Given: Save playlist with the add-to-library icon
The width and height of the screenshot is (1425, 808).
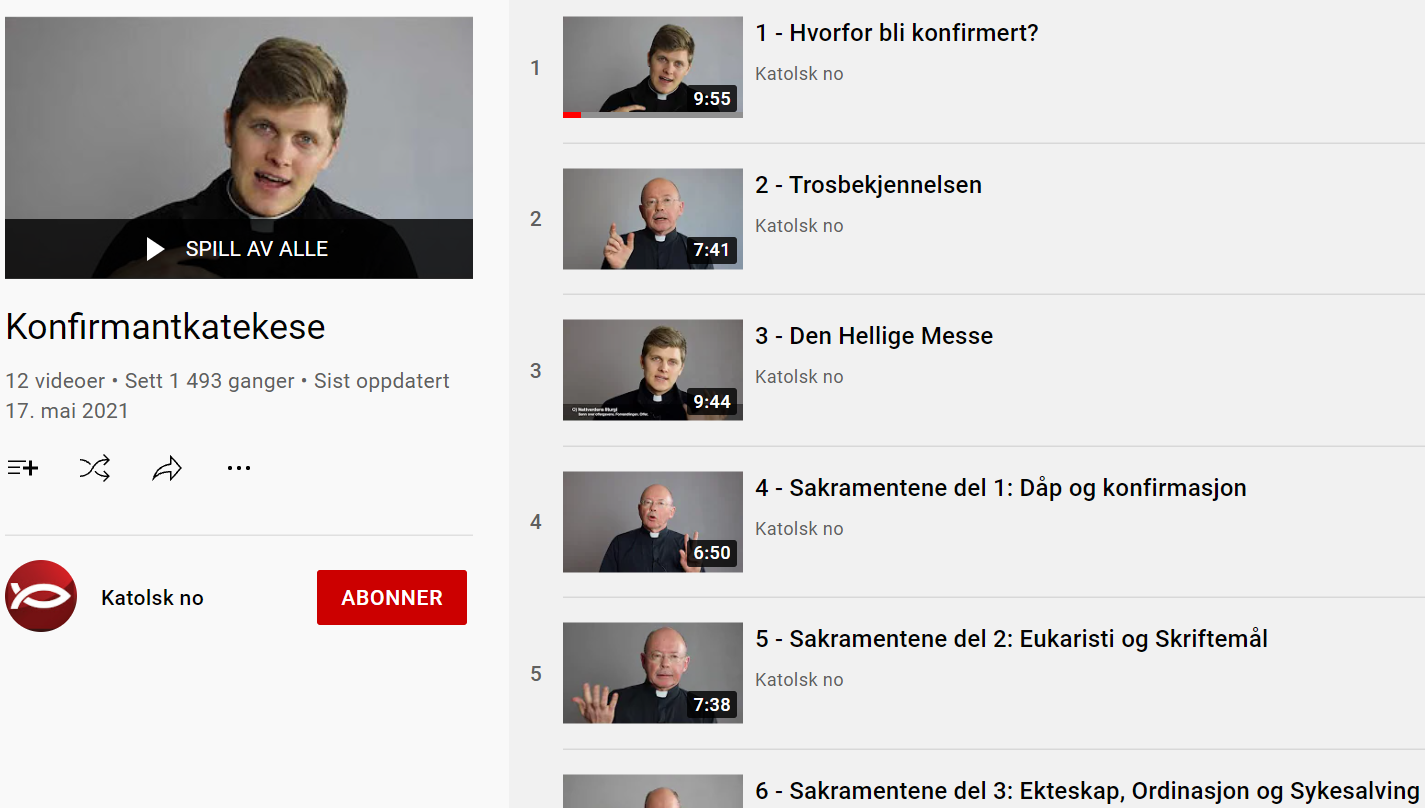Looking at the screenshot, I should 23,468.
